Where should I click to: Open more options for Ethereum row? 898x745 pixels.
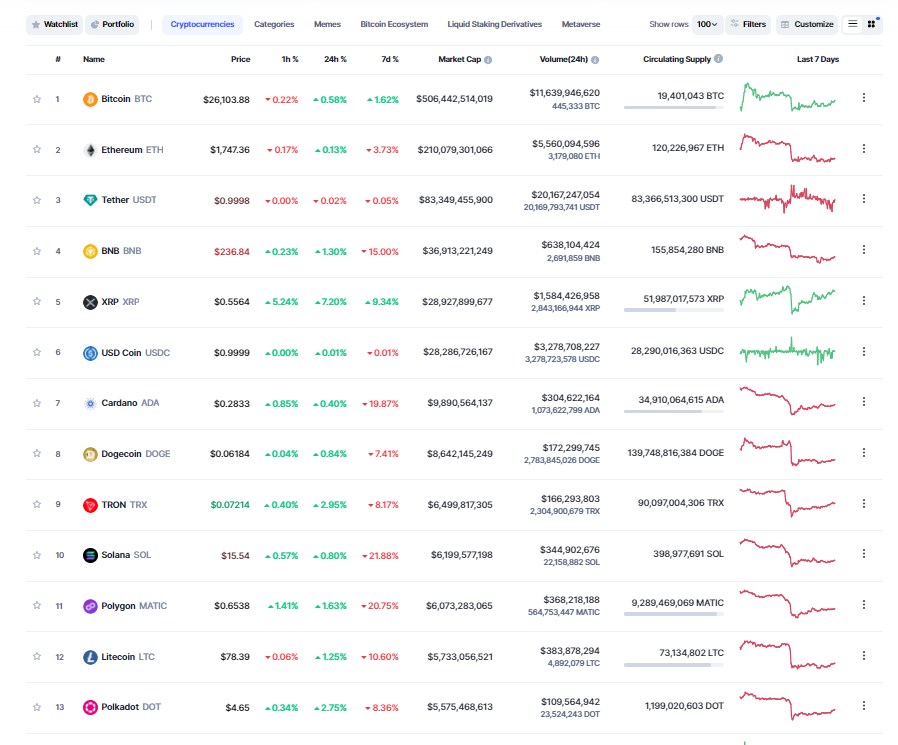(x=864, y=148)
